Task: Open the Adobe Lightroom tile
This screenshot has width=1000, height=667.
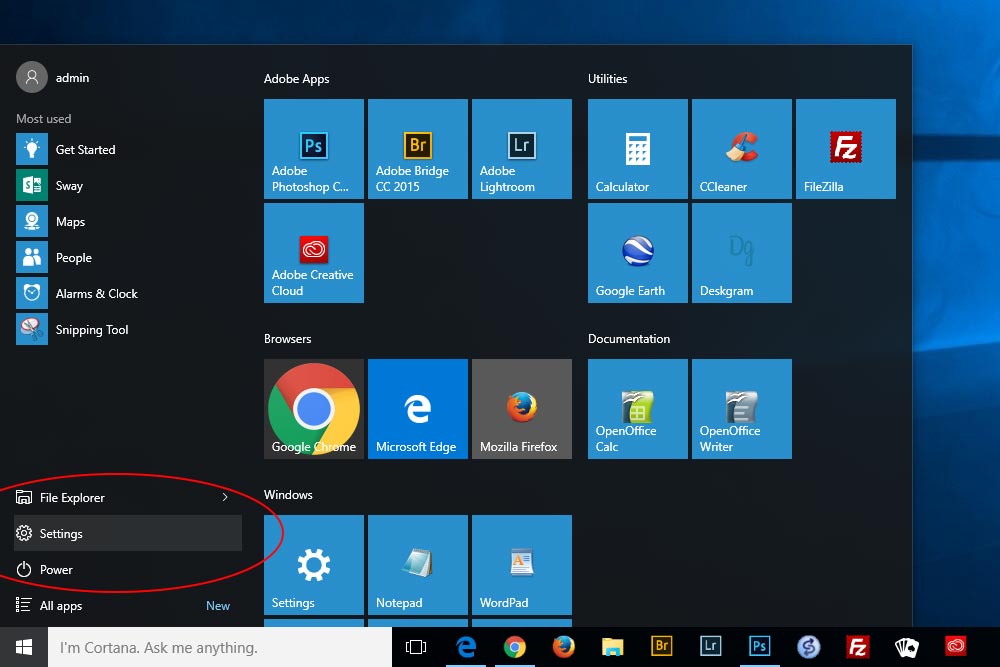Action: 521,148
